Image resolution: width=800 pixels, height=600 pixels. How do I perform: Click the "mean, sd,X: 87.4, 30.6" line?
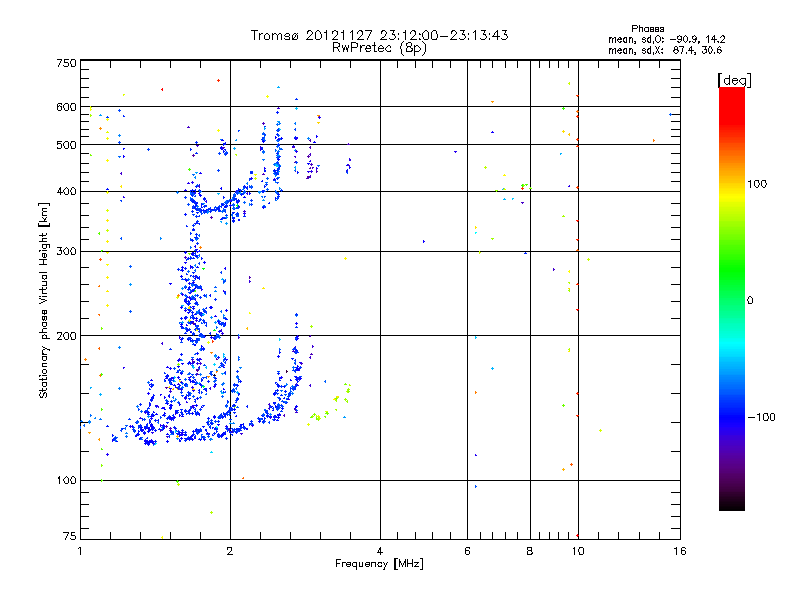(x=665, y=50)
